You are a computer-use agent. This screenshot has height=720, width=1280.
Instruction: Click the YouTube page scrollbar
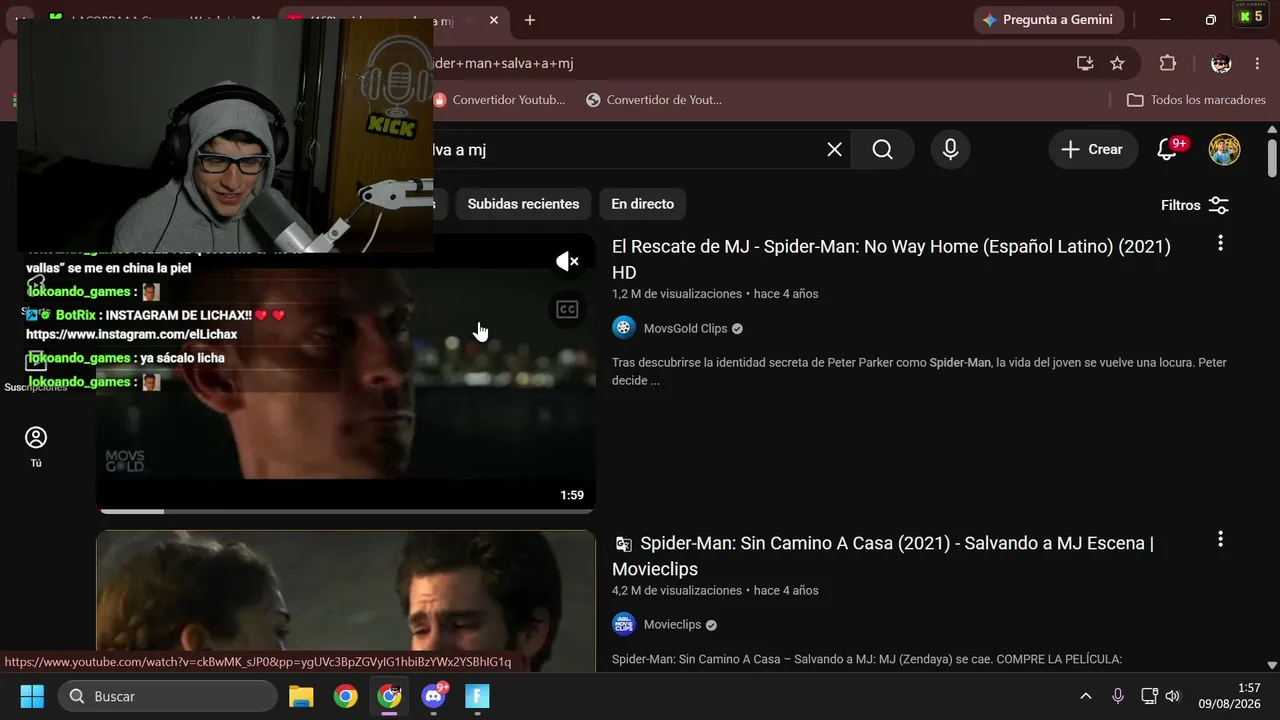click(x=1272, y=157)
